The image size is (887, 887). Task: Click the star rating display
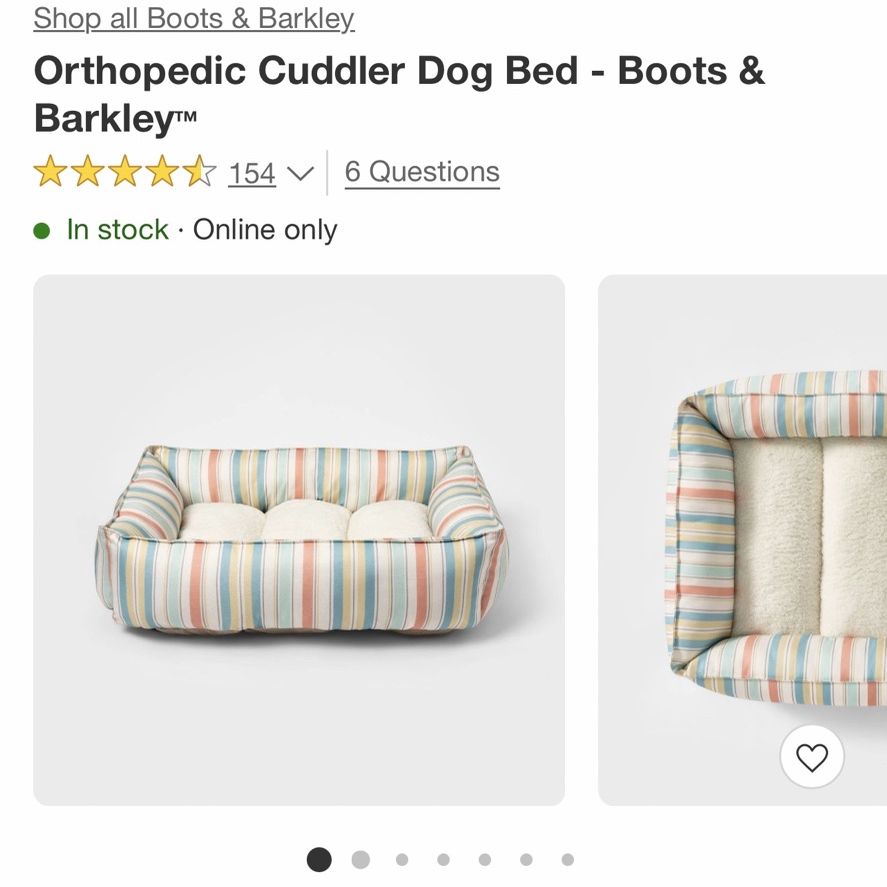pos(124,171)
